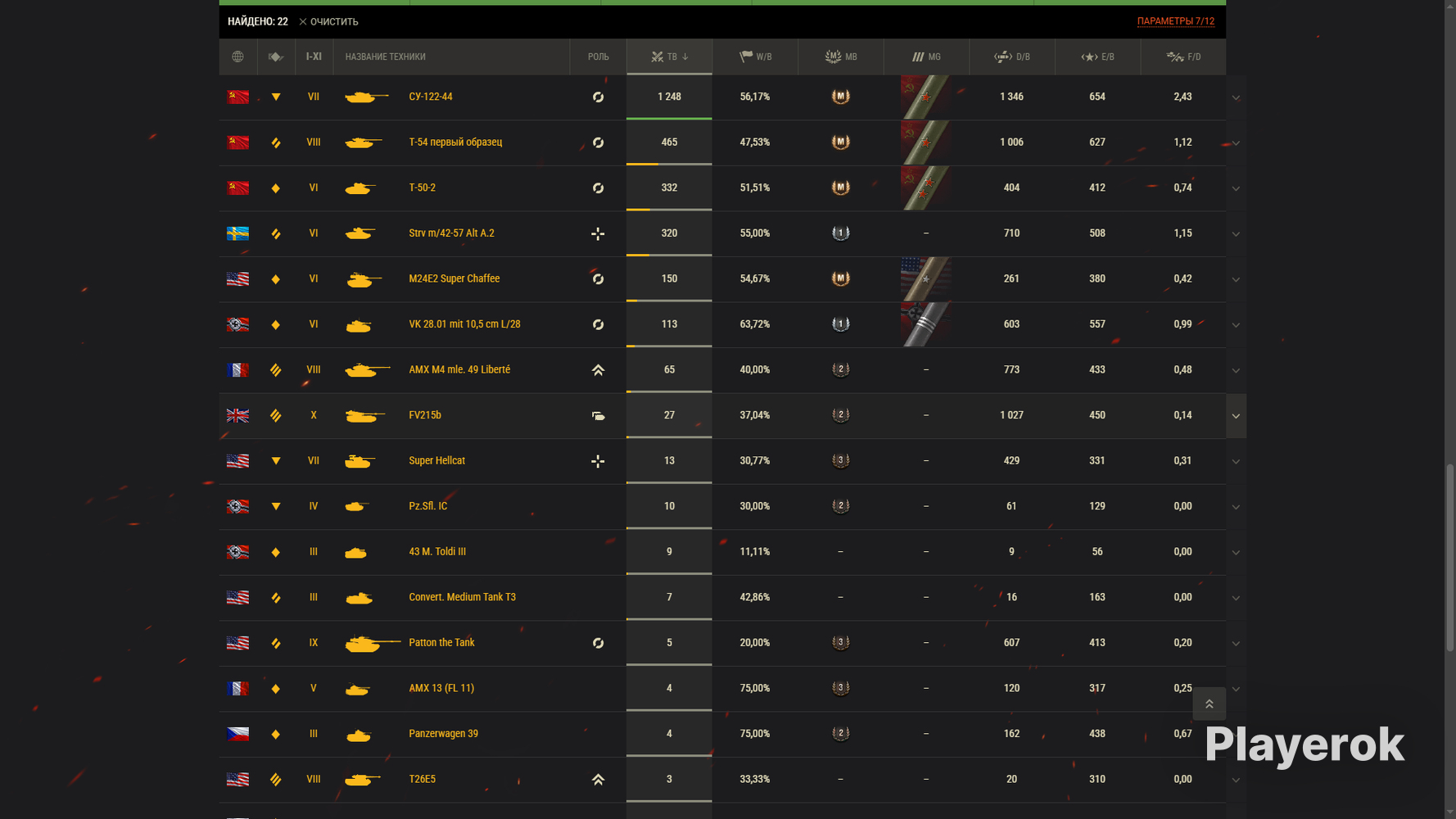The image size is (1456, 819).
Task: Expand the M24E2 Super Chaffee row
Action: point(1236,279)
